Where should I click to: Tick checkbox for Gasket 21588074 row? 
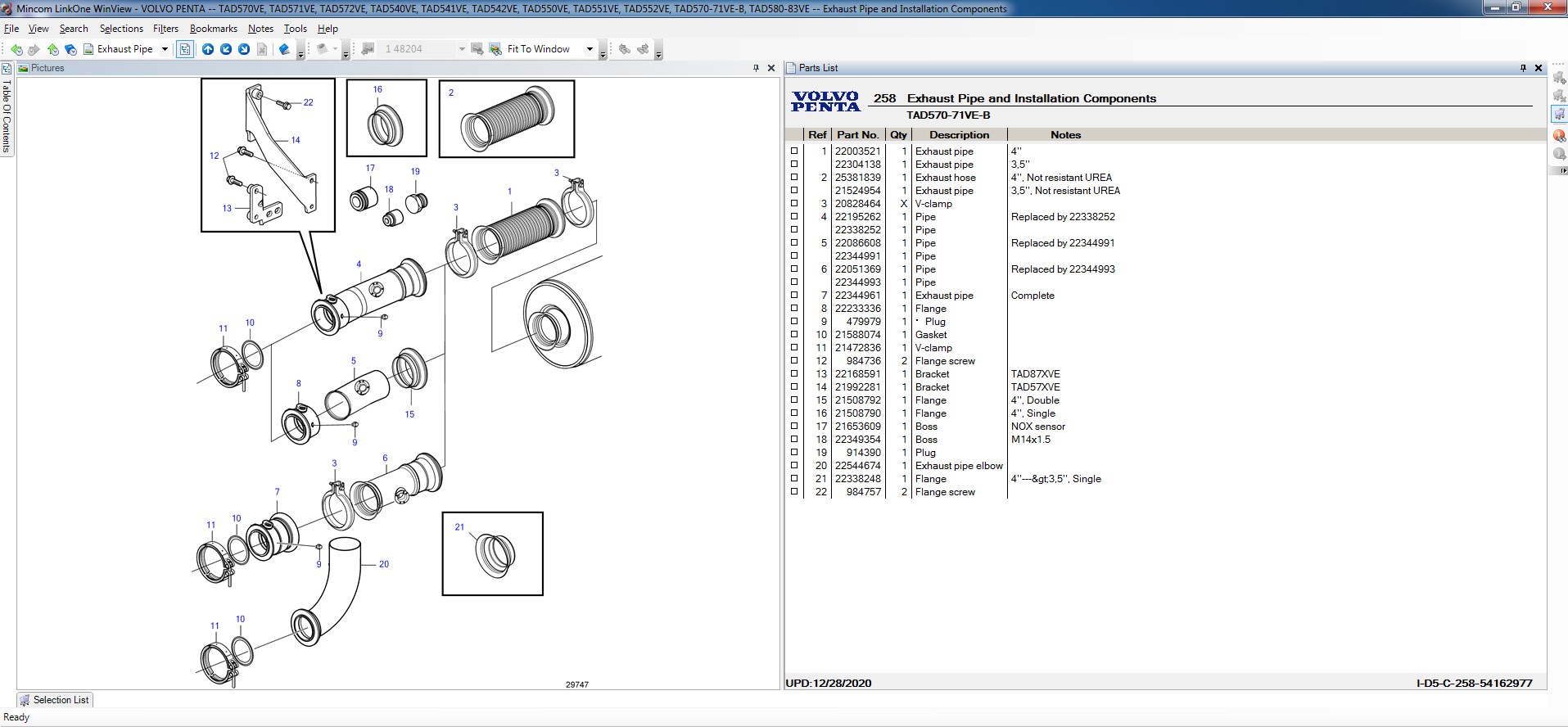[794, 335]
